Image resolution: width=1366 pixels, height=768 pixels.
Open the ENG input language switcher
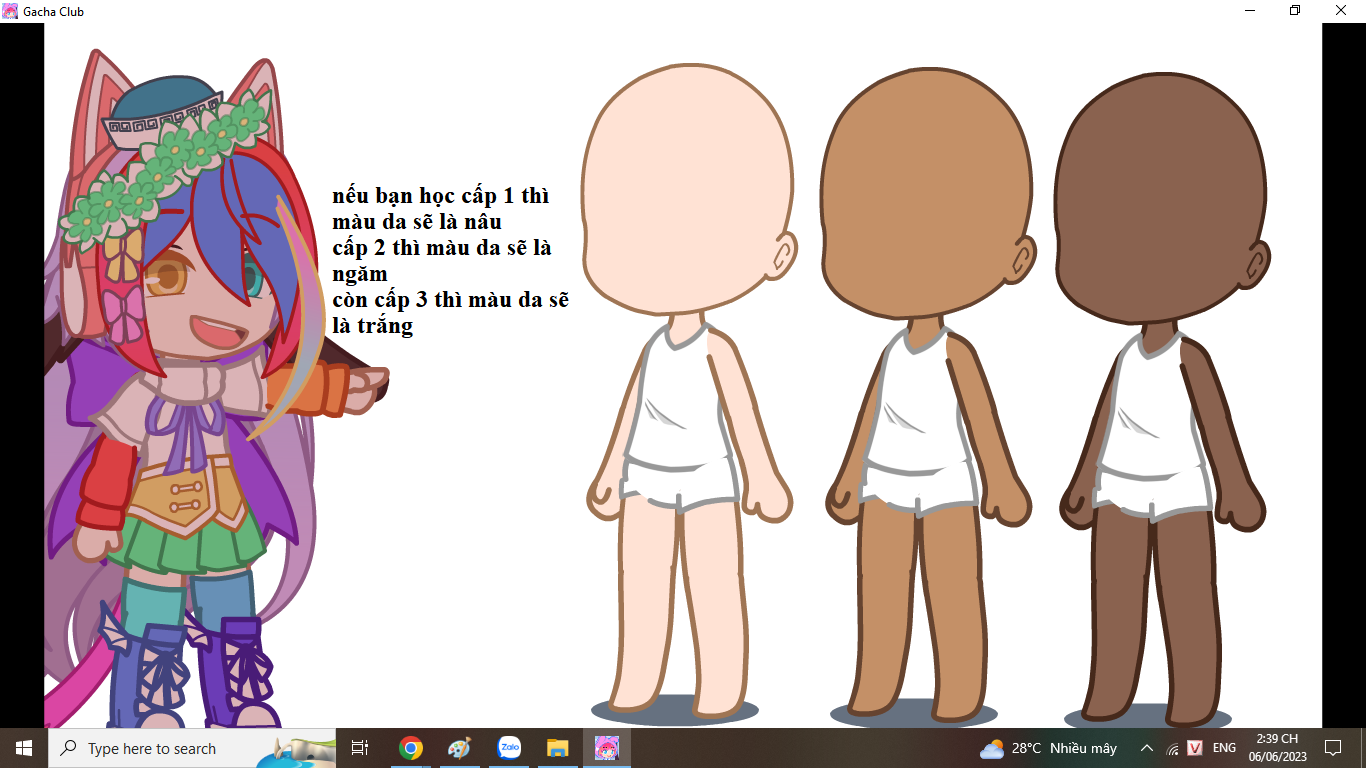1224,748
